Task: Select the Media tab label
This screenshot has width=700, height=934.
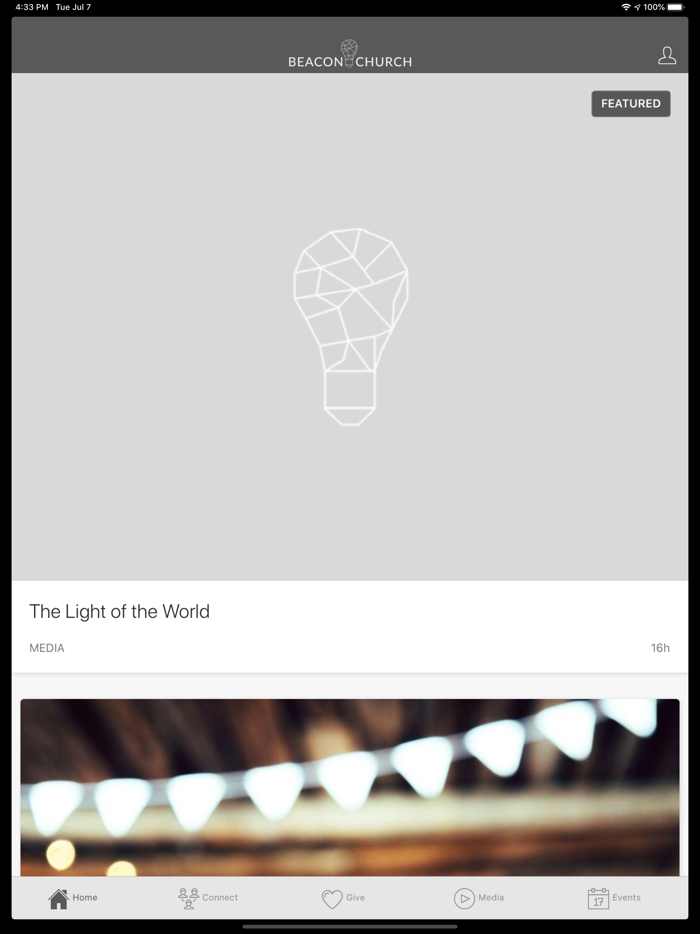Action: click(491, 898)
